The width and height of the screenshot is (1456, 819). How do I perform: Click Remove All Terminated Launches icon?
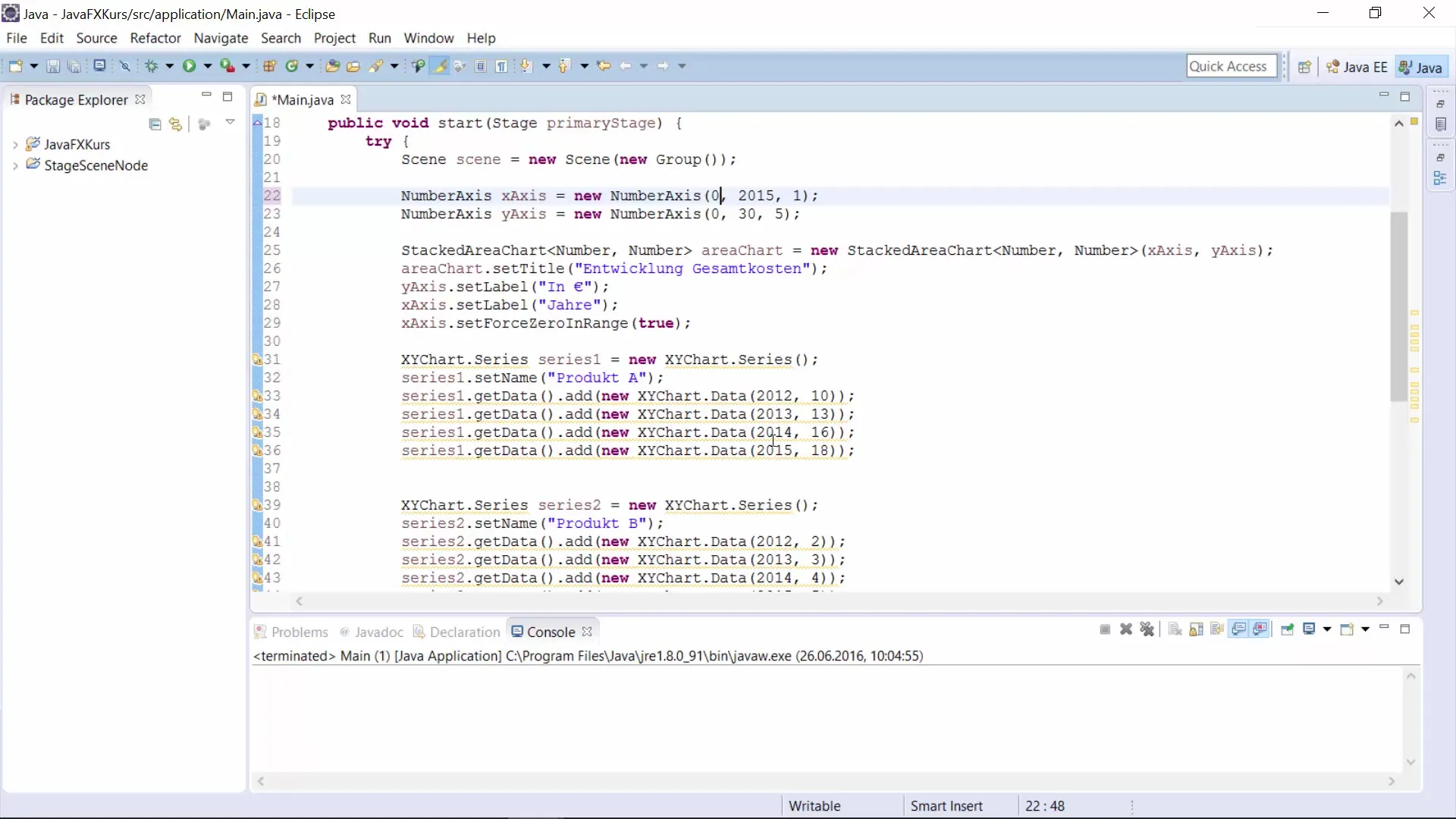pyautogui.click(x=1147, y=629)
